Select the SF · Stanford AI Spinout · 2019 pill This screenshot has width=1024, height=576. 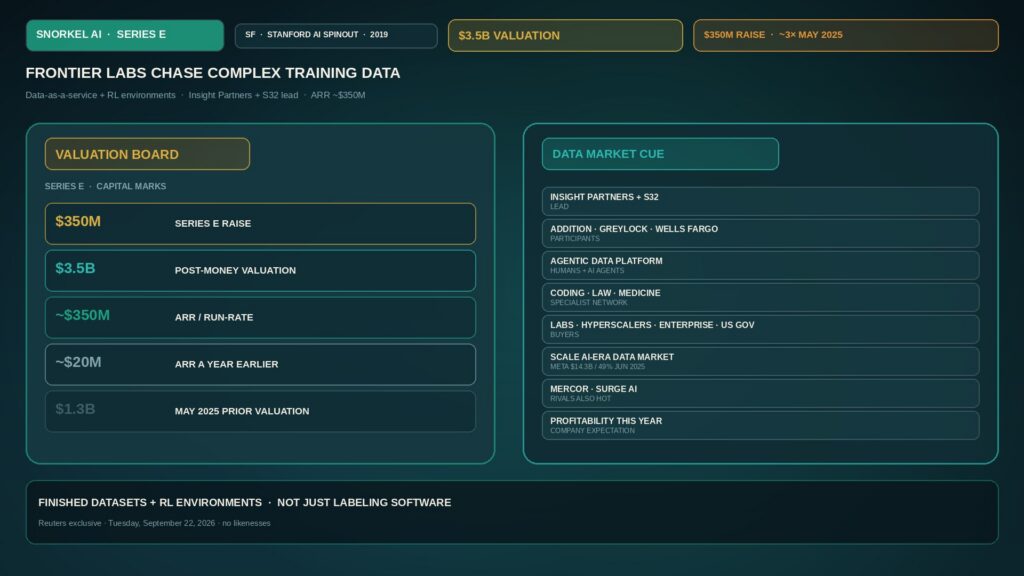click(x=336, y=35)
